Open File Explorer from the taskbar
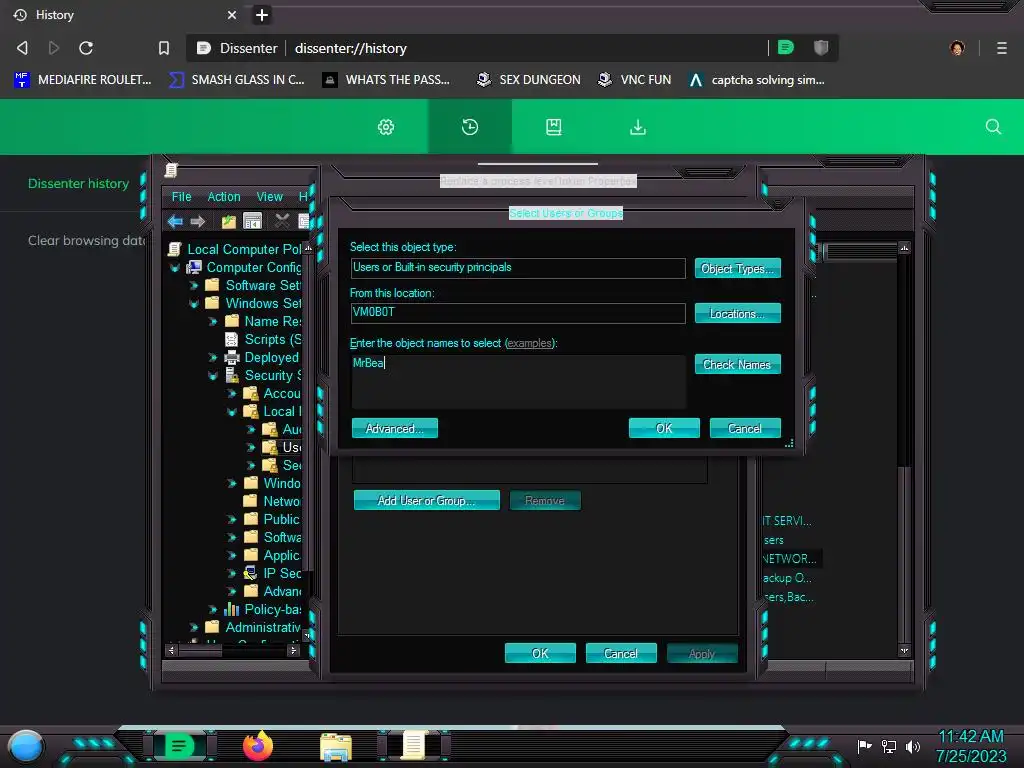This screenshot has width=1024, height=768. (336, 747)
